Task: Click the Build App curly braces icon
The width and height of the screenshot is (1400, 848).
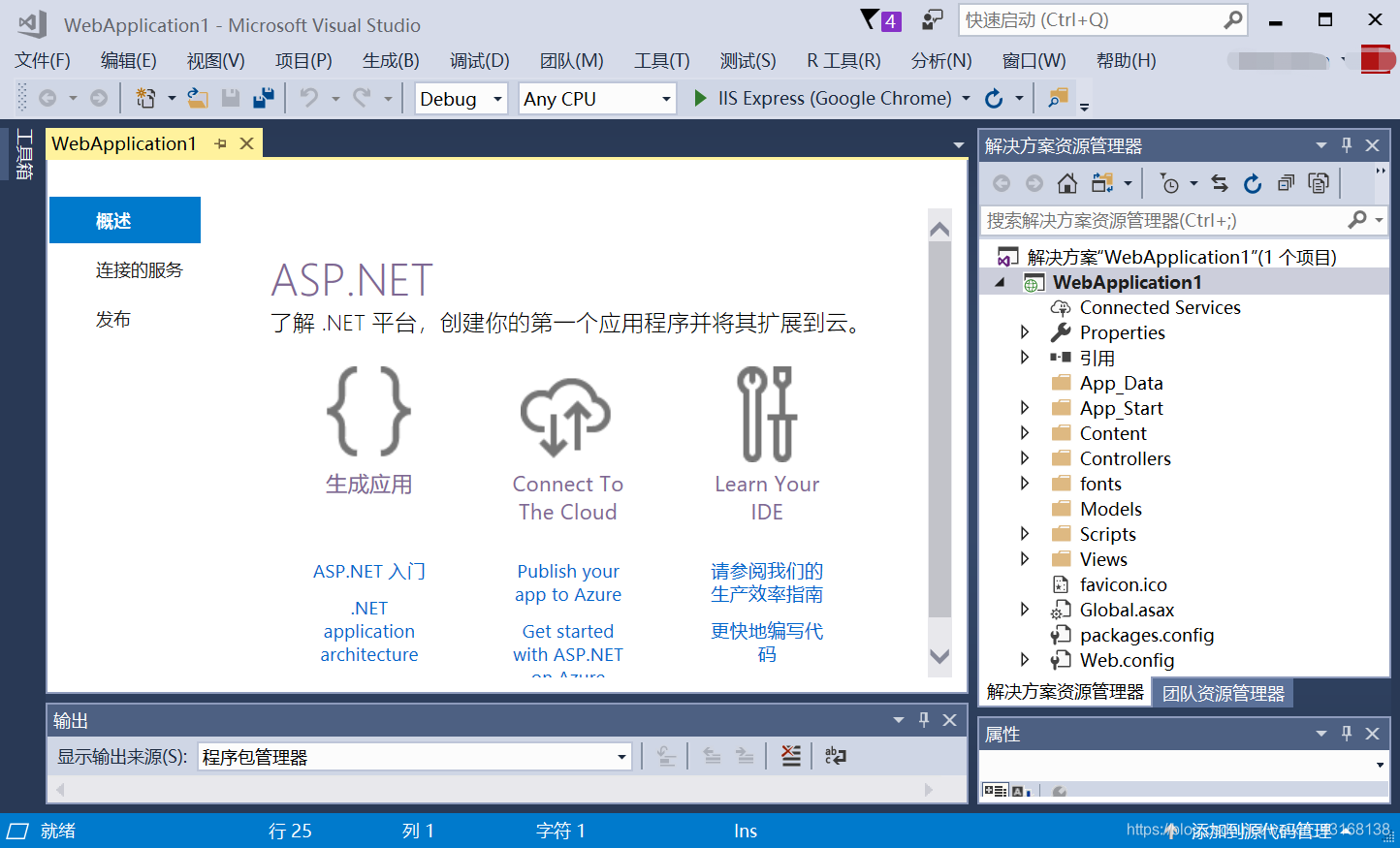Action: click(368, 411)
